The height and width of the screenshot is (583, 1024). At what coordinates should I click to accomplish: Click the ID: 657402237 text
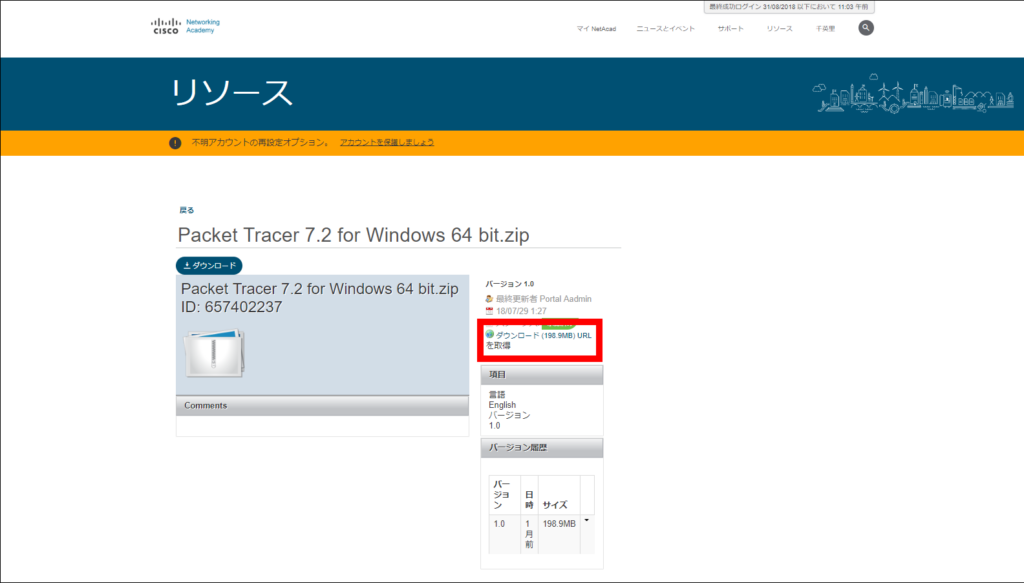[231, 307]
